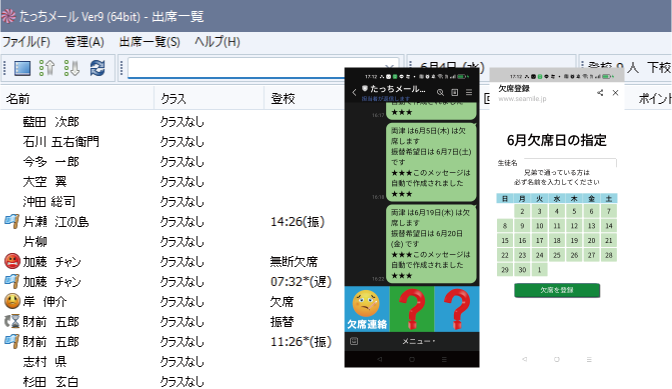The image size is (672, 389).
Task: Click the blue refresh arrows icon
Action: (97, 68)
